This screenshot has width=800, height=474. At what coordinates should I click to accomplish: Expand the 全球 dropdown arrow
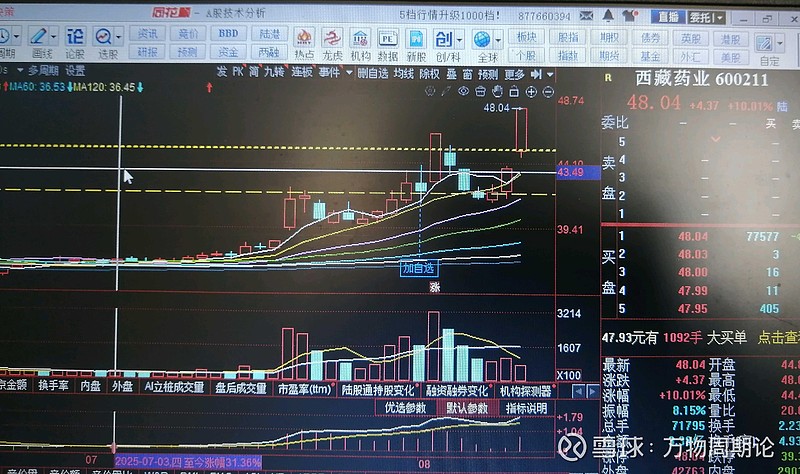[x=498, y=39]
